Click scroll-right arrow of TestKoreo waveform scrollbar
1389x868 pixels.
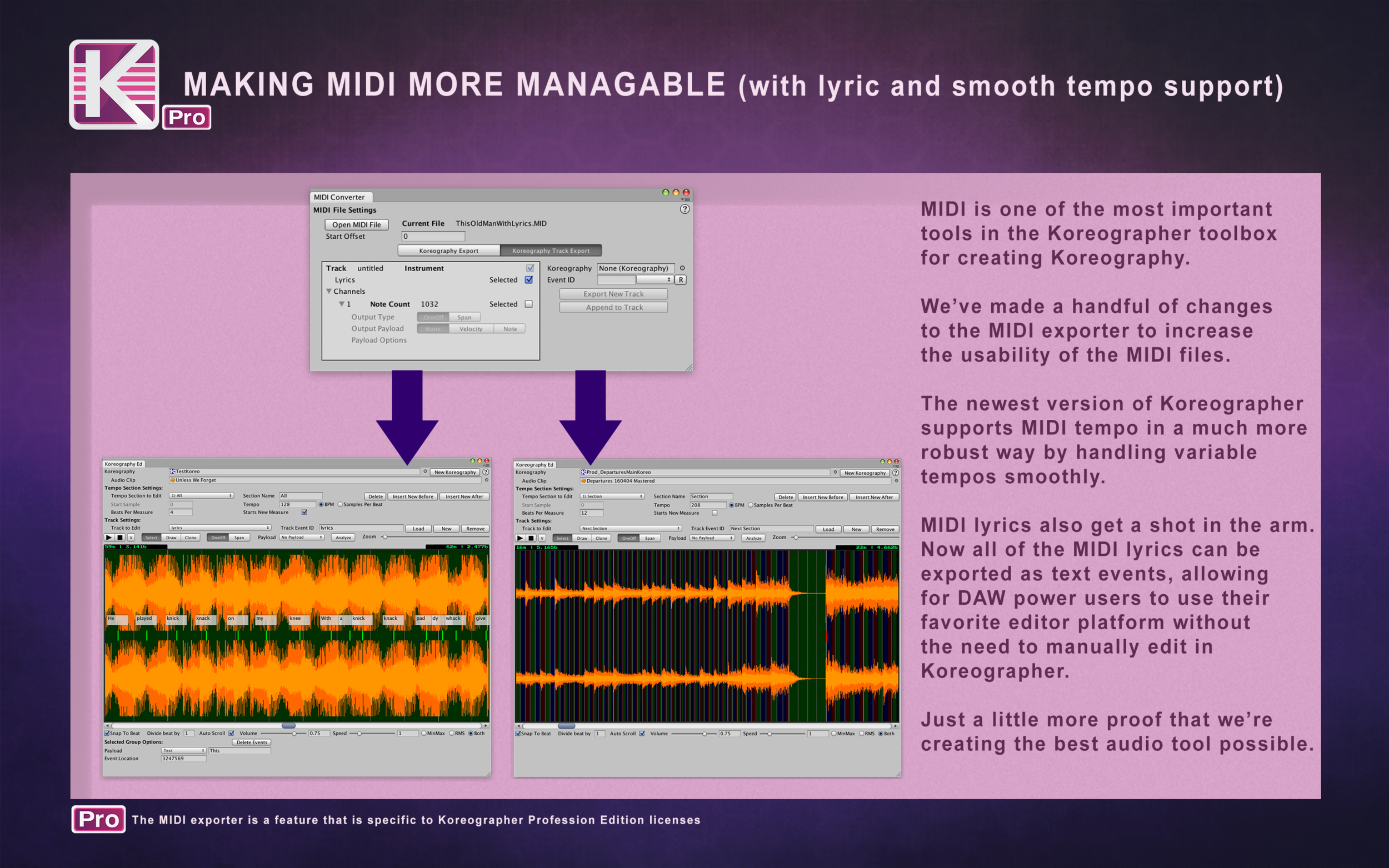pyautogui.click(x=486, y=726)
